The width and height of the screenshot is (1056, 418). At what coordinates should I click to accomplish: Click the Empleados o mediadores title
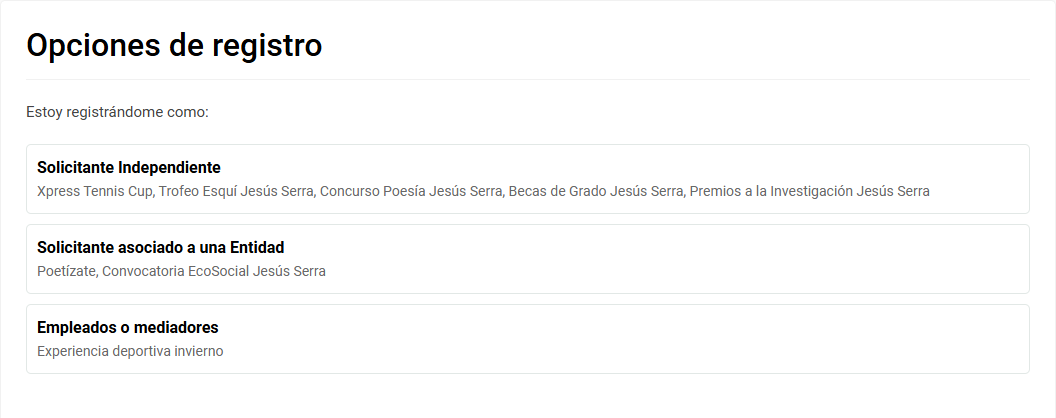[127, 327]
